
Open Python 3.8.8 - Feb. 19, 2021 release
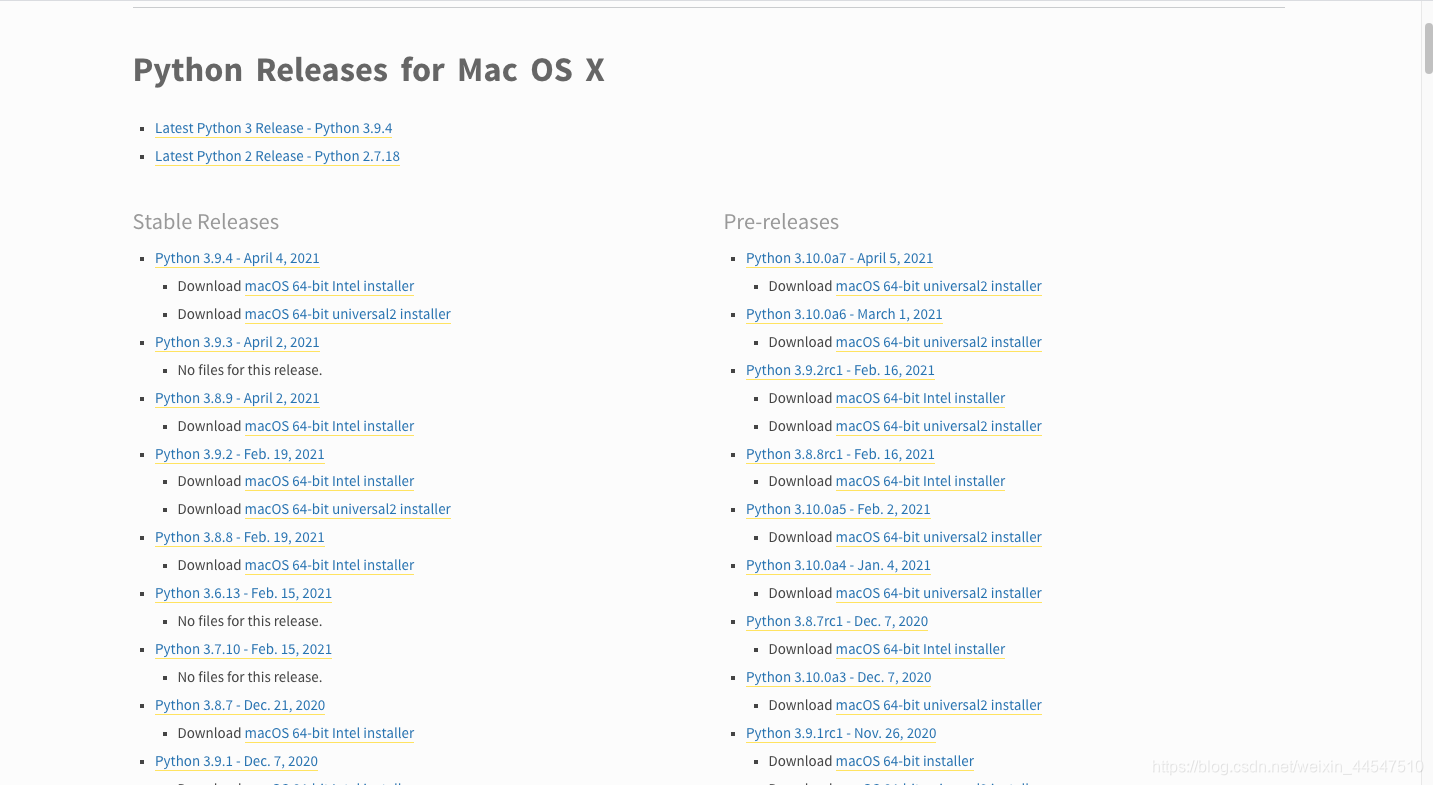click(240, 537)
